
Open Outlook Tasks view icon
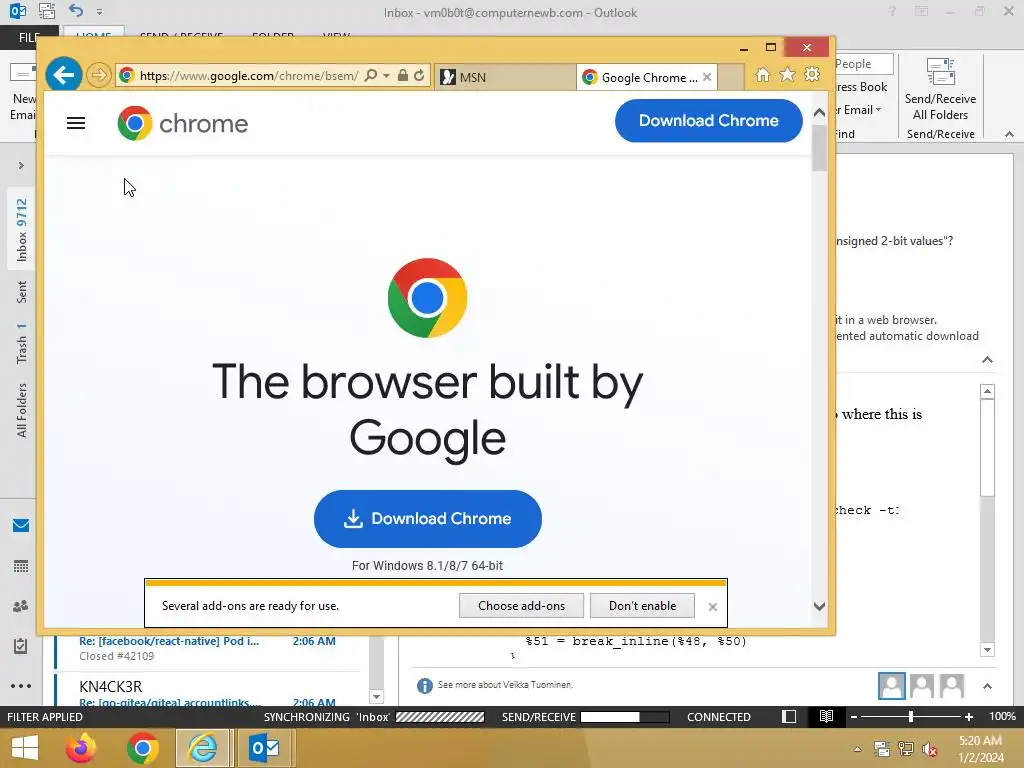(21, 646)
